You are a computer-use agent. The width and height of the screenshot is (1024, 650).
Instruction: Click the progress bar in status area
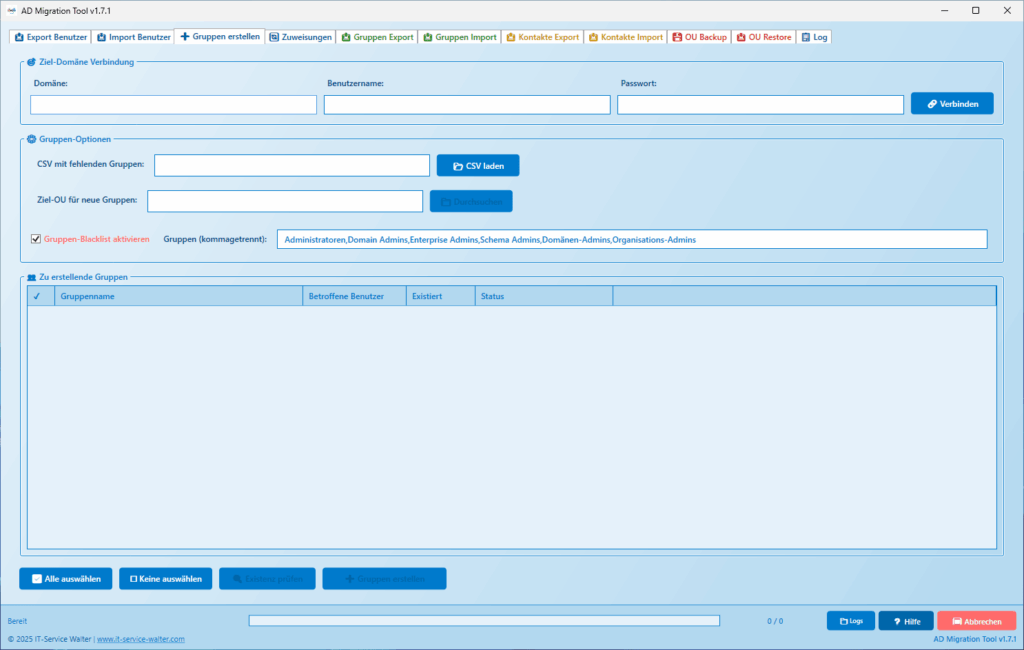(x=484, y=621)
